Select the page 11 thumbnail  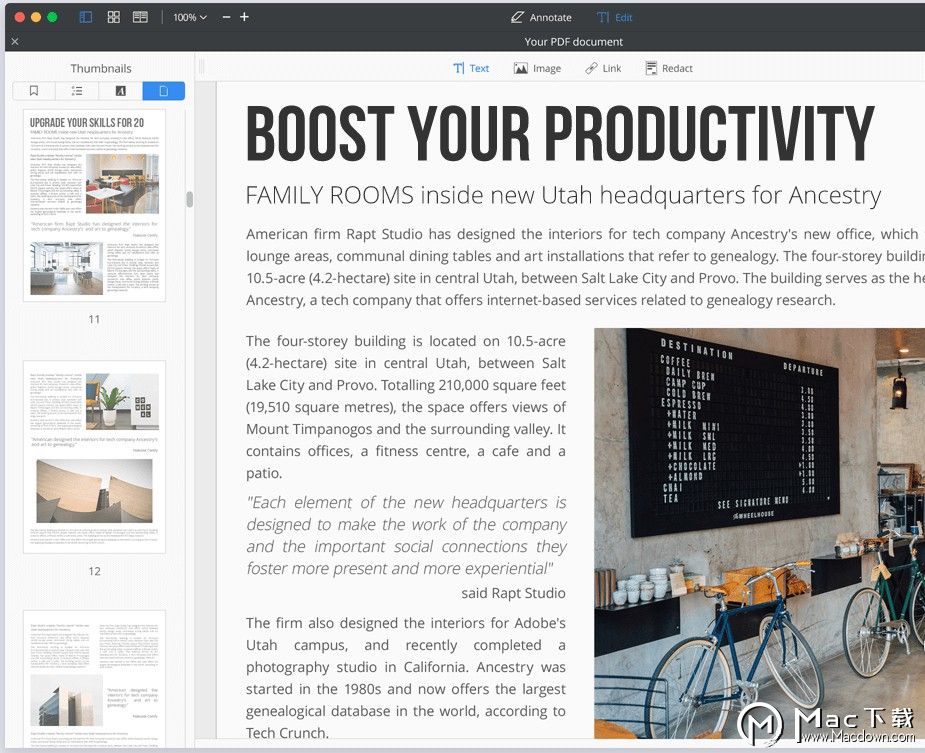(x=94, y=205)
